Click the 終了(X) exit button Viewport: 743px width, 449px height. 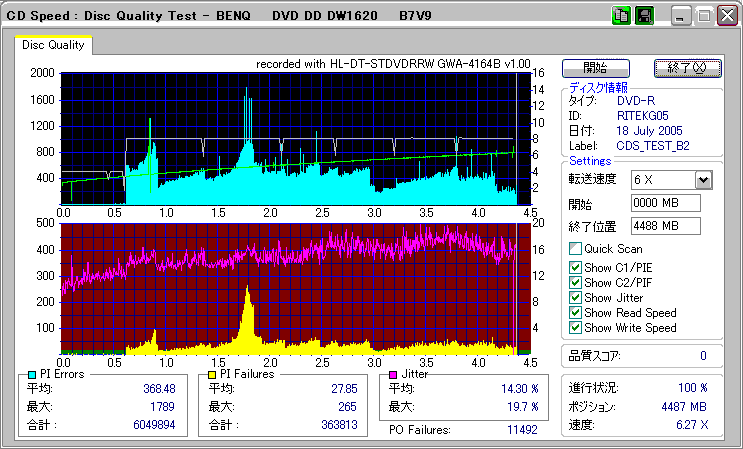tap(687, 68)
